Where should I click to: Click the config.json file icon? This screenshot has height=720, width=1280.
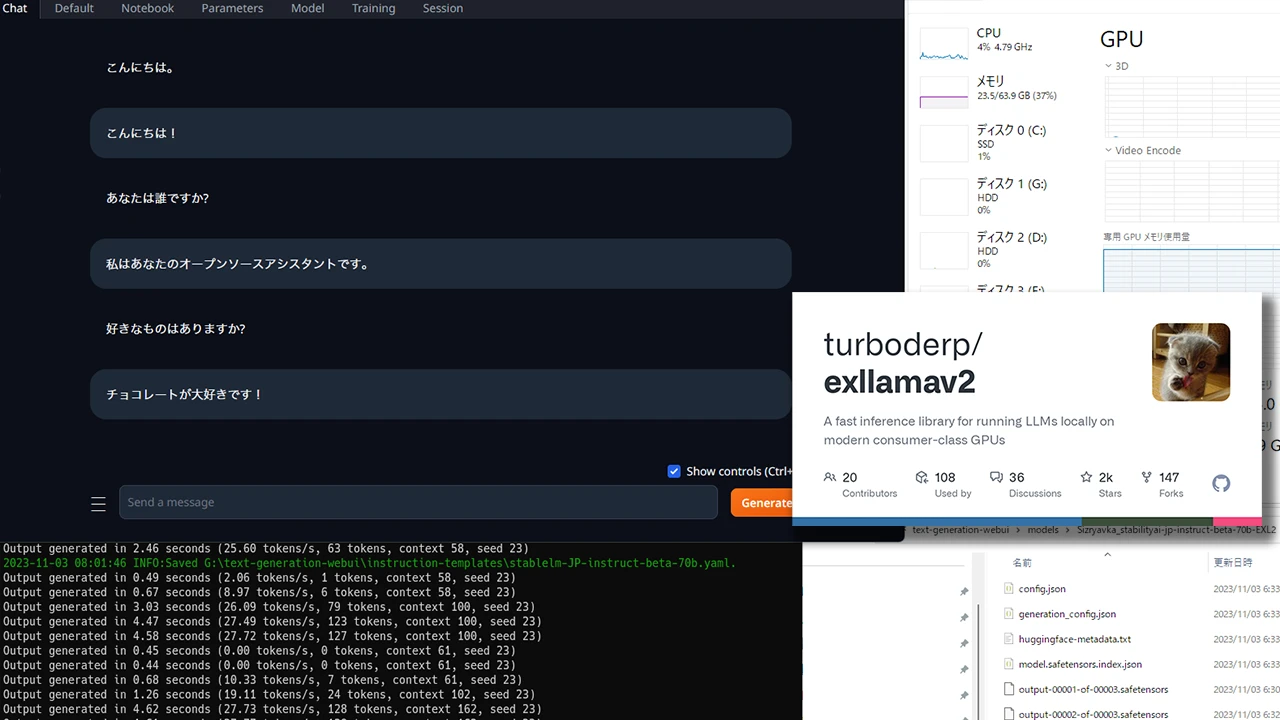(x=1008, y=589)
